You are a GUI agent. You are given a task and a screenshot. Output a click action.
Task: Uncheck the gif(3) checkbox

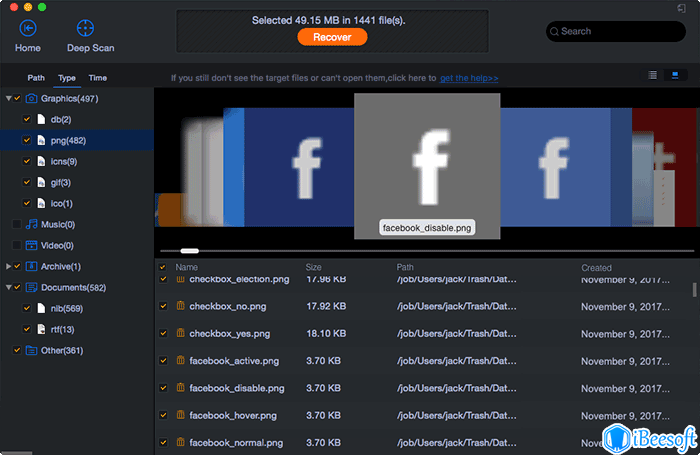tap(27, 182)
